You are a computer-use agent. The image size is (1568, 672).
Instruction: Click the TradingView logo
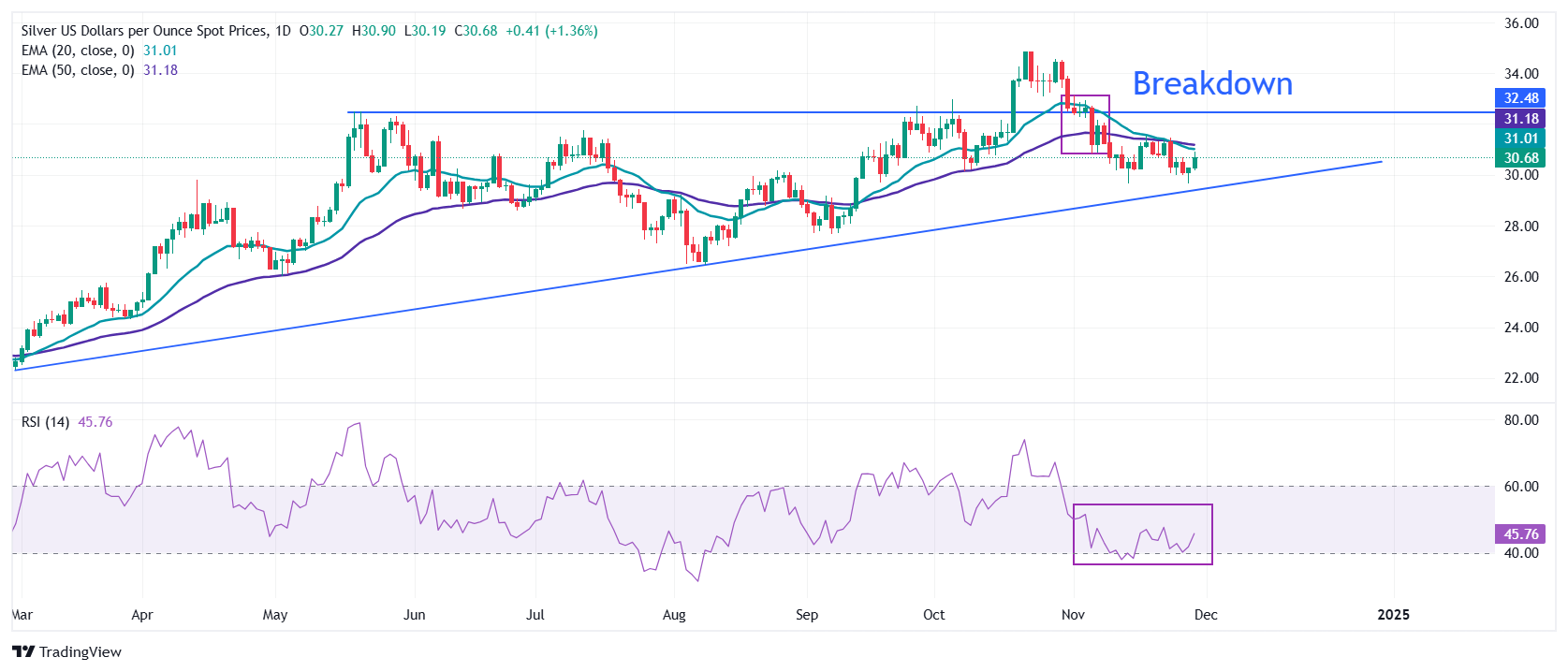[x=66, y=651]
